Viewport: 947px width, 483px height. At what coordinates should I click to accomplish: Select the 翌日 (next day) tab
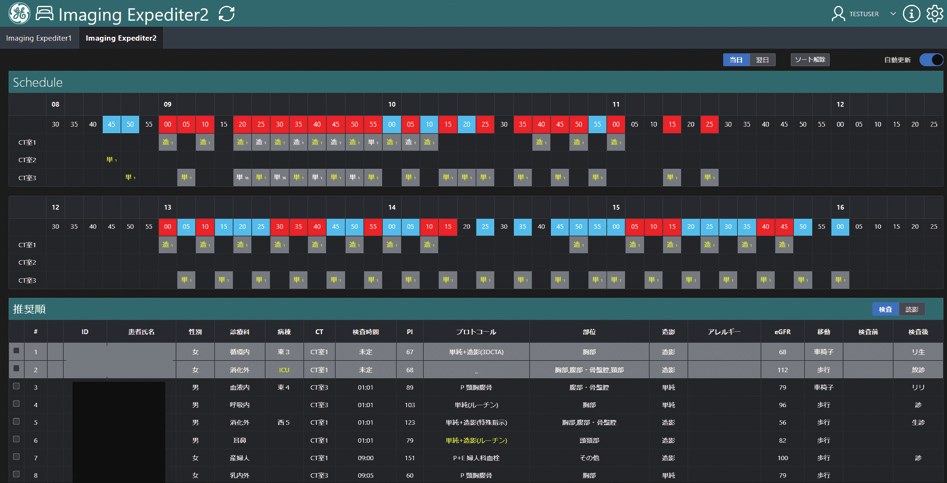(763, 60)
